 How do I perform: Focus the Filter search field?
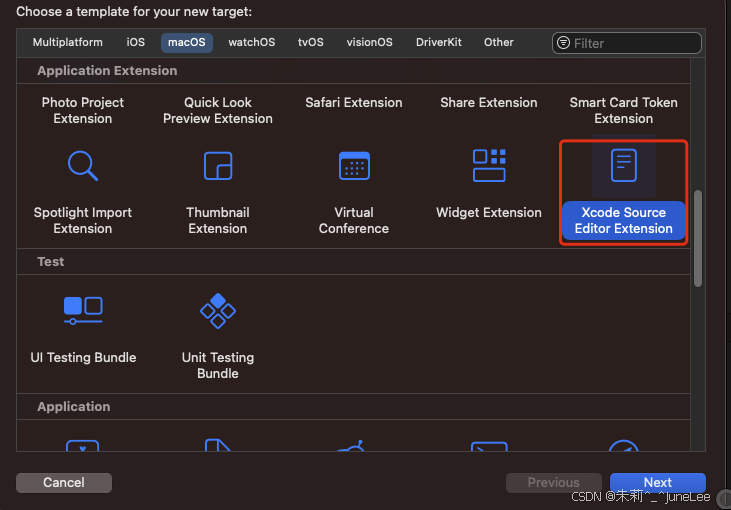627,43
